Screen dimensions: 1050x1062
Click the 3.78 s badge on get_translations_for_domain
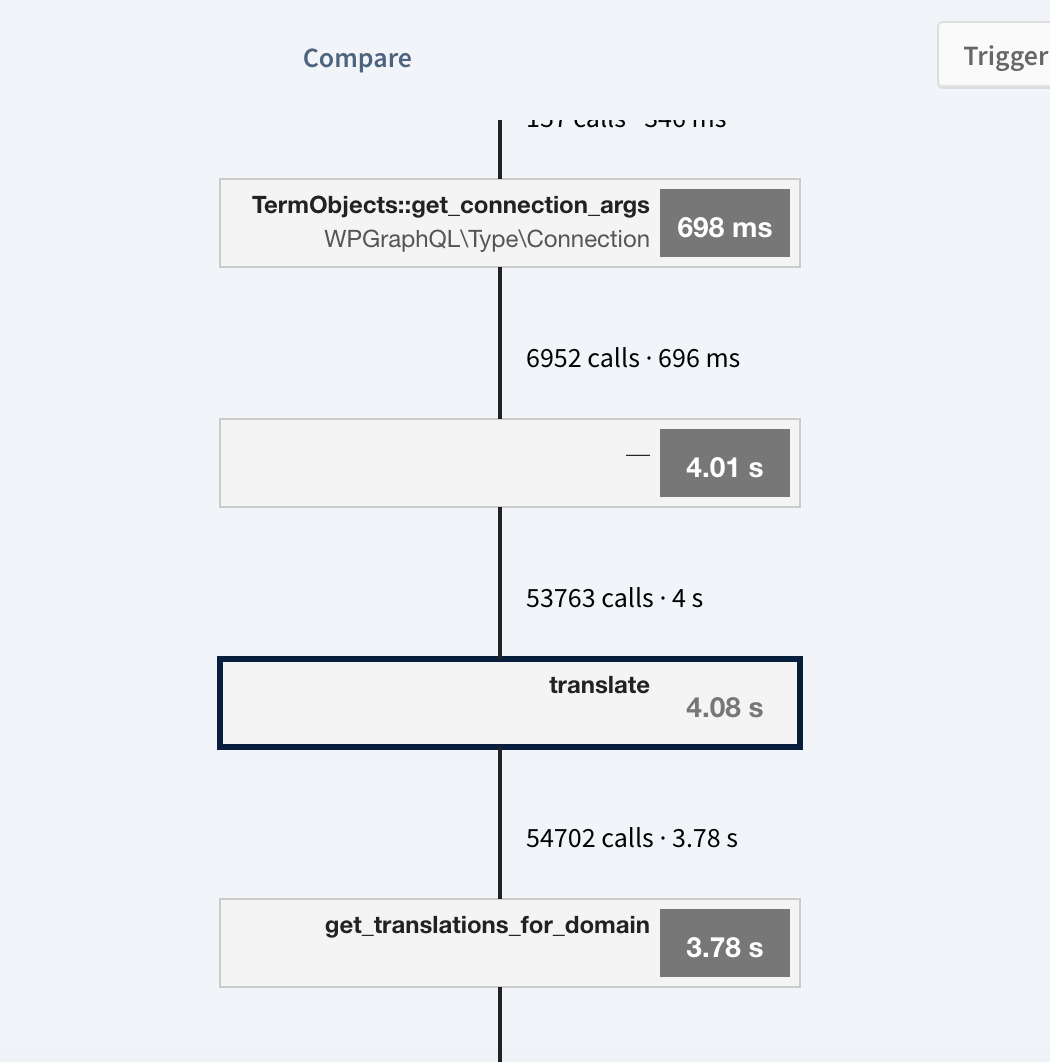(x=725, y=943)
